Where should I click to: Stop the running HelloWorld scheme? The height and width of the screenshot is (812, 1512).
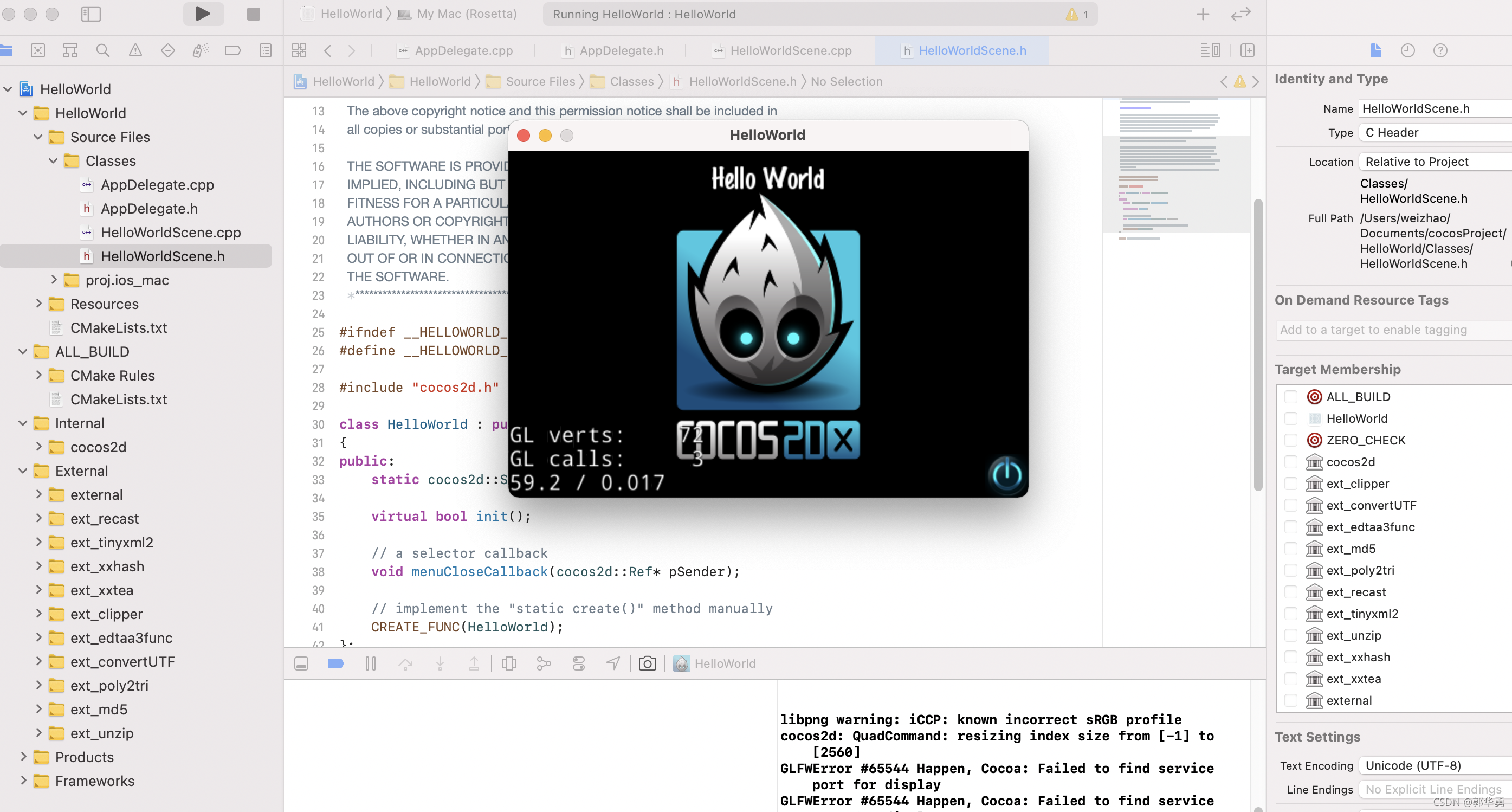point(253,14)
